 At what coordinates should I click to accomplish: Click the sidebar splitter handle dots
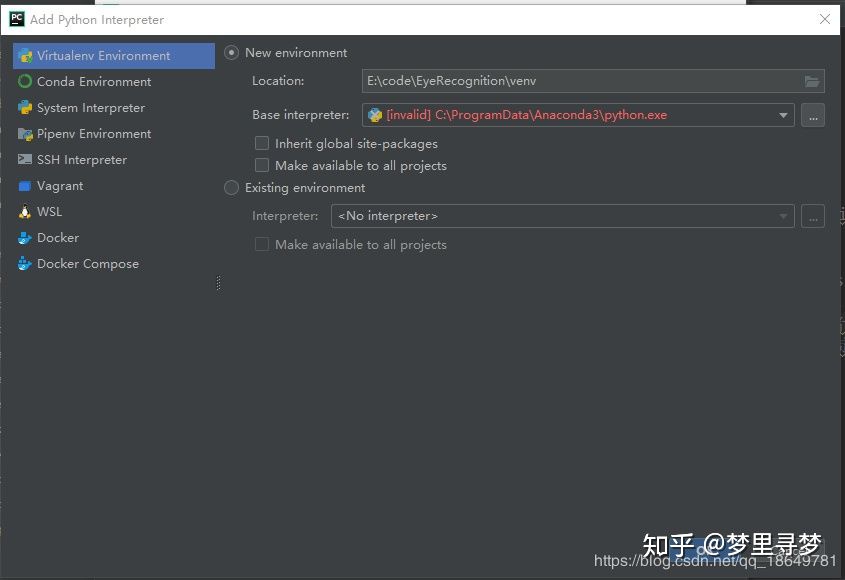[218, 283]
